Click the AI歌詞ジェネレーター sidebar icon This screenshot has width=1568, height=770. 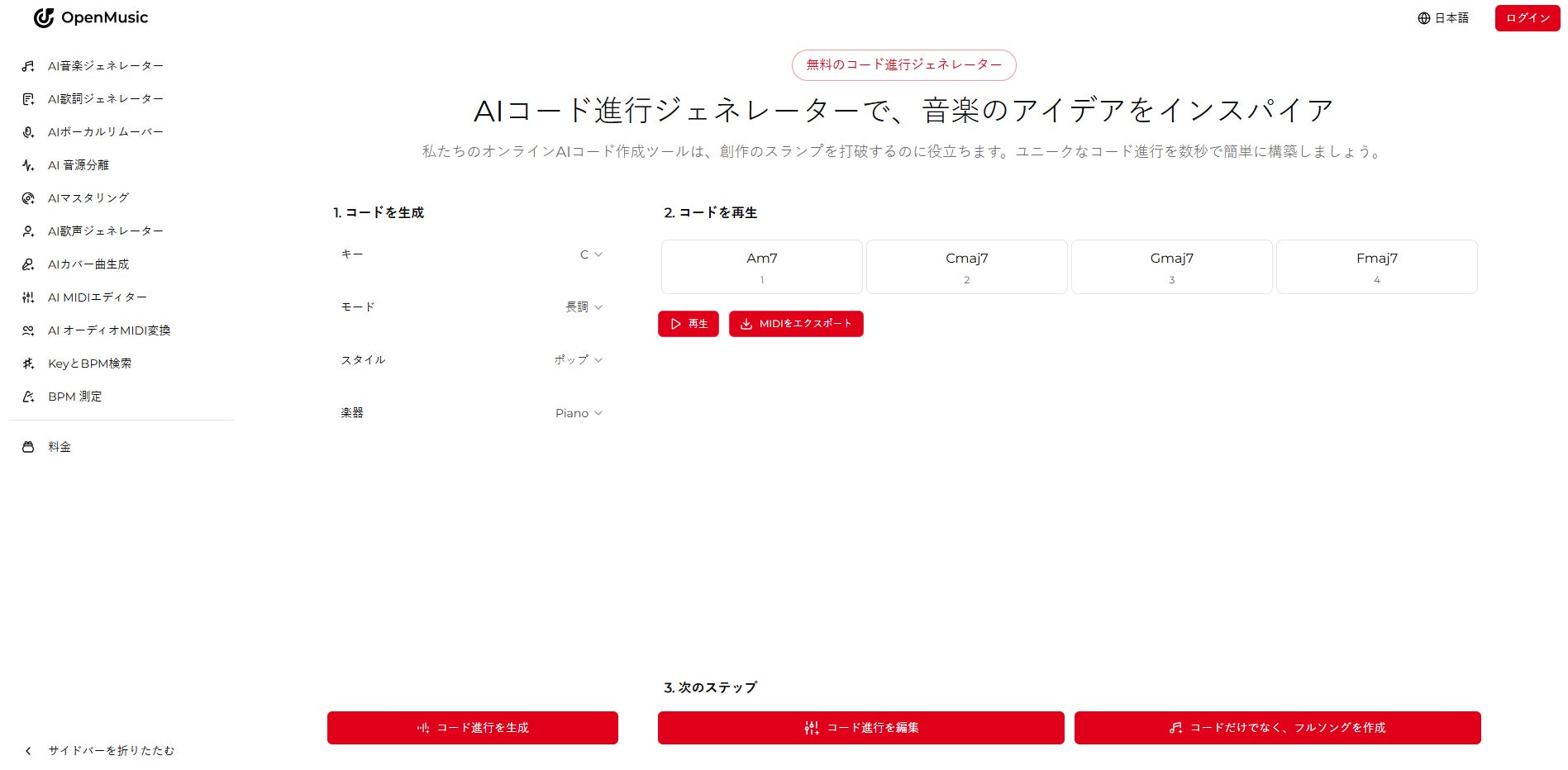[x=28, y=99]
